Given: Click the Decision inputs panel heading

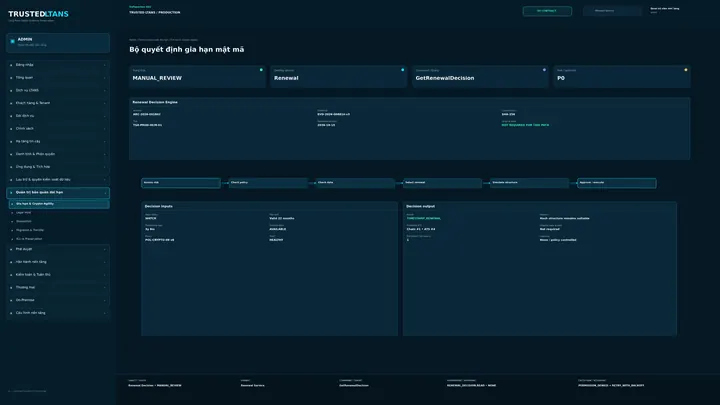Looking at the screenshot, I should pos(158,207).
